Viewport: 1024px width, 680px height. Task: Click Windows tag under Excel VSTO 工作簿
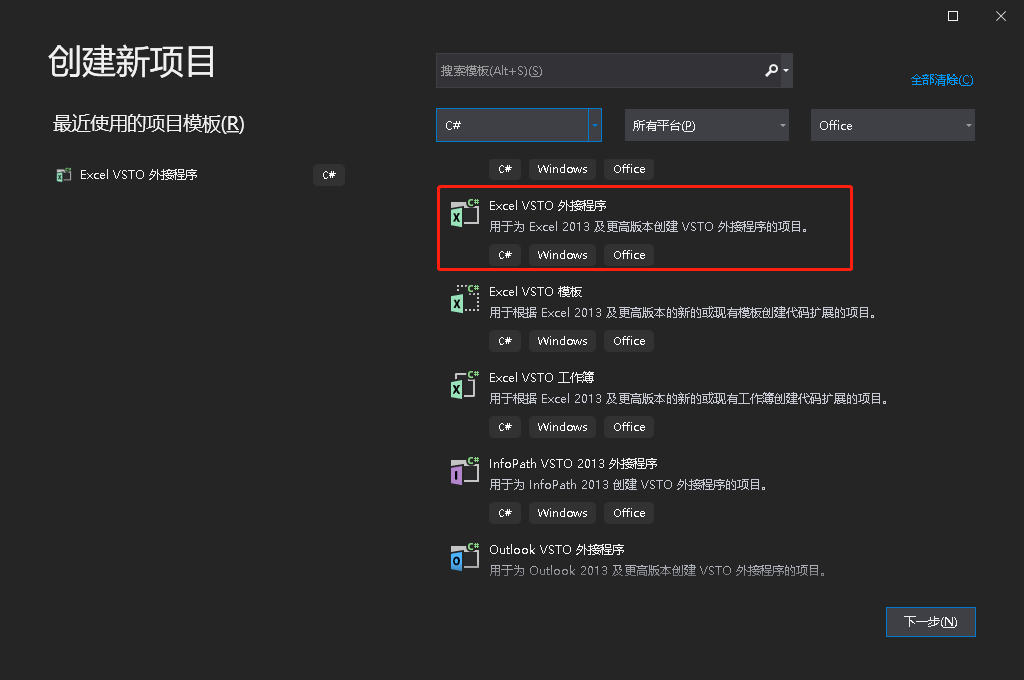click(x=562, y=427)
